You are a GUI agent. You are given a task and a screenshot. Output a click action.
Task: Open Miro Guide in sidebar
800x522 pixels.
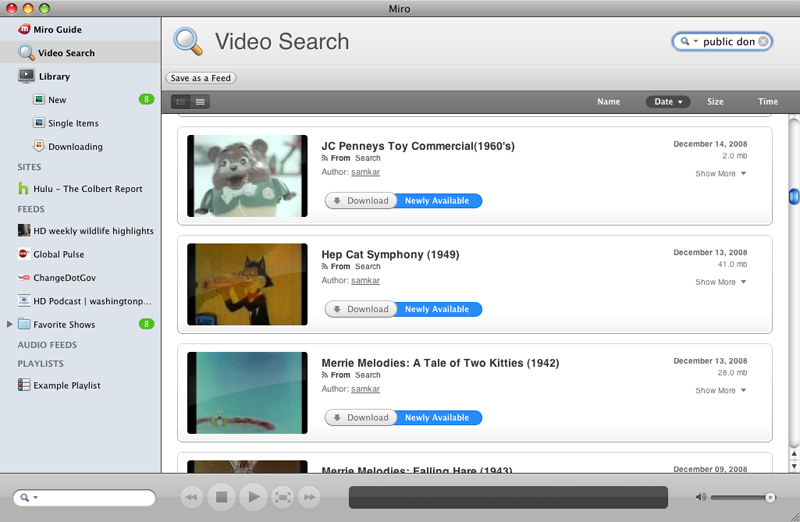tap(57, 30)
